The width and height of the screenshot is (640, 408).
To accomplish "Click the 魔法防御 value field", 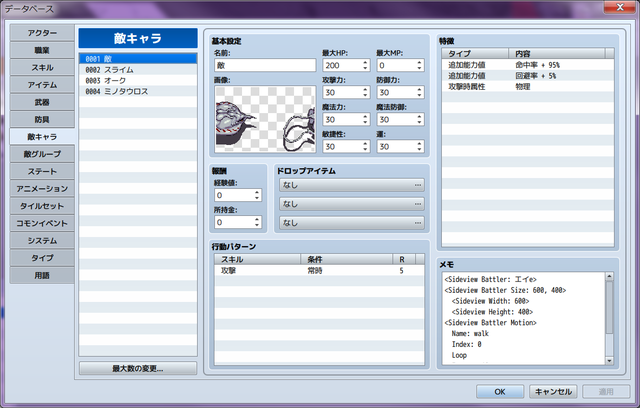I will (x=396, y=120).
